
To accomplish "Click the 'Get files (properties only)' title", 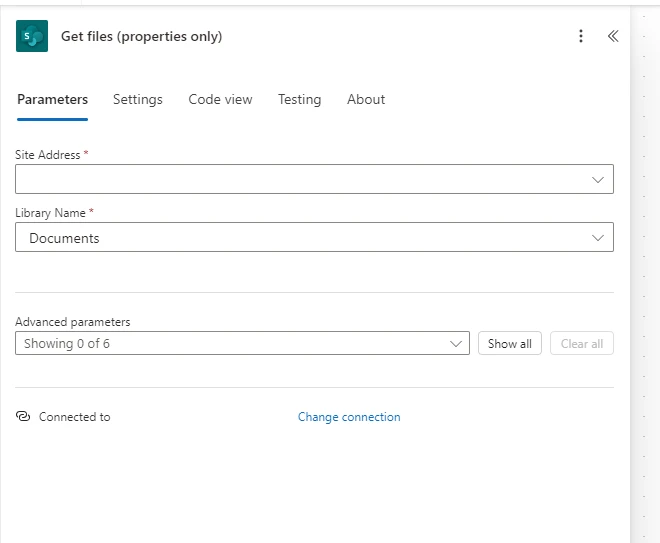I will (141, 36).
